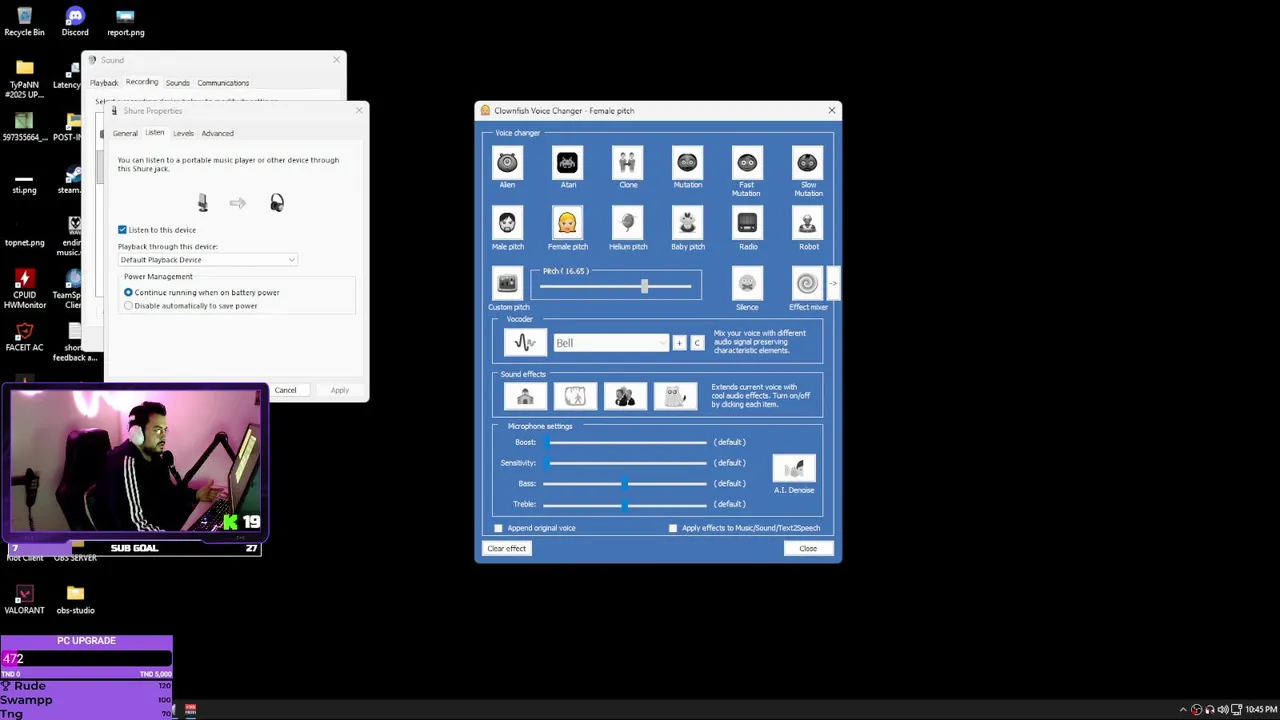This screenshot has height=720, width=1280.
Task: Enable the church reverb sound effect
Action: 525,396
